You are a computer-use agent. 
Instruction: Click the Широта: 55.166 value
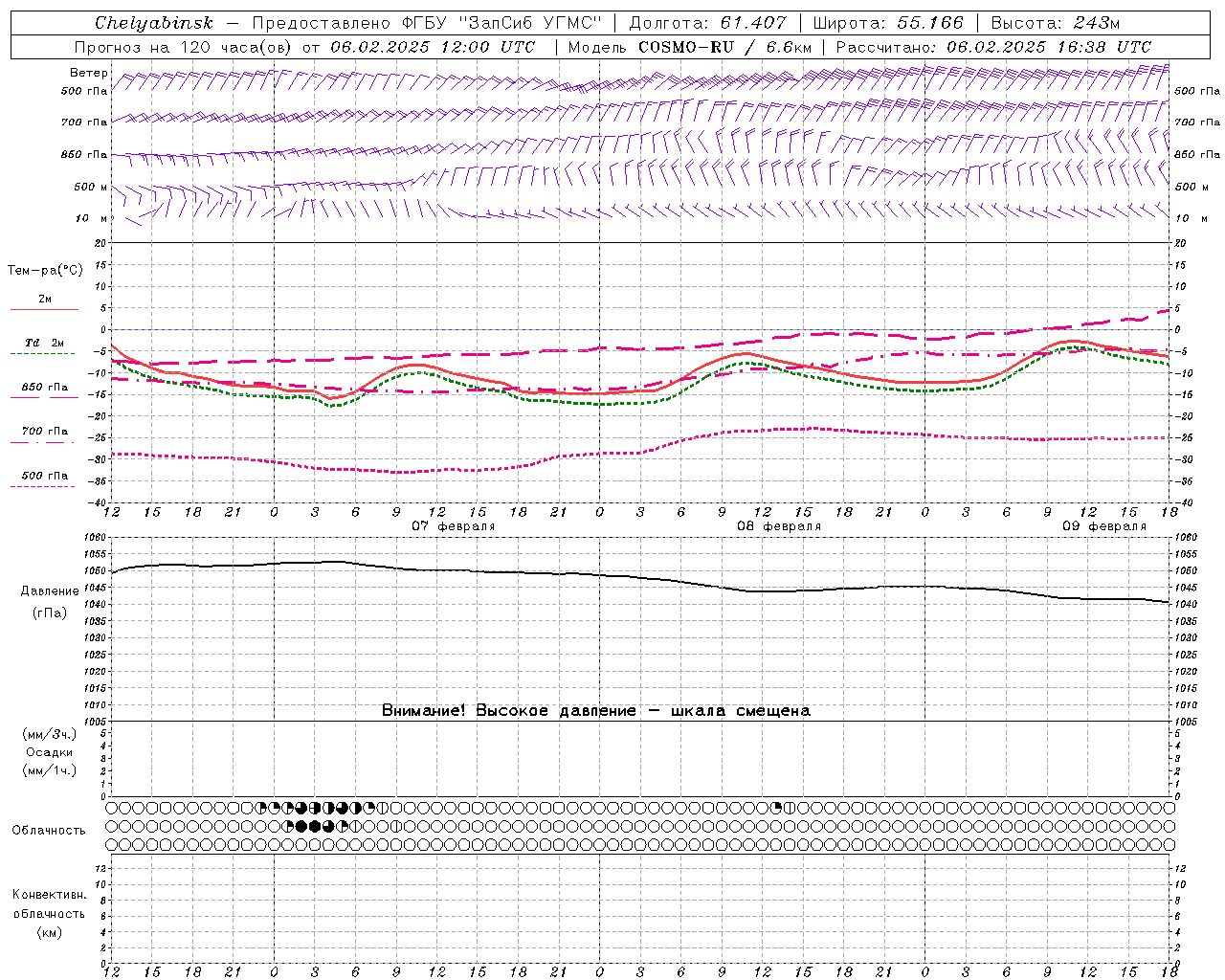click(887, 23)
